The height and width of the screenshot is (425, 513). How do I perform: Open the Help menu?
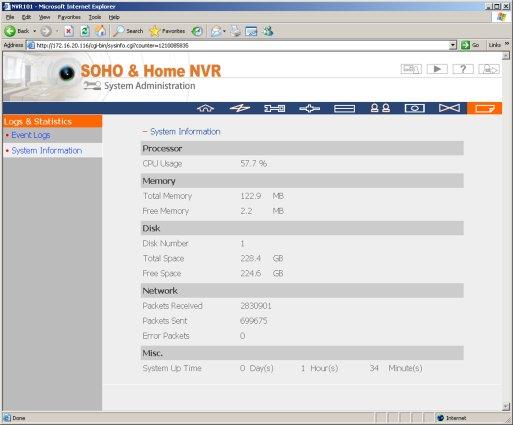(114, 17)
